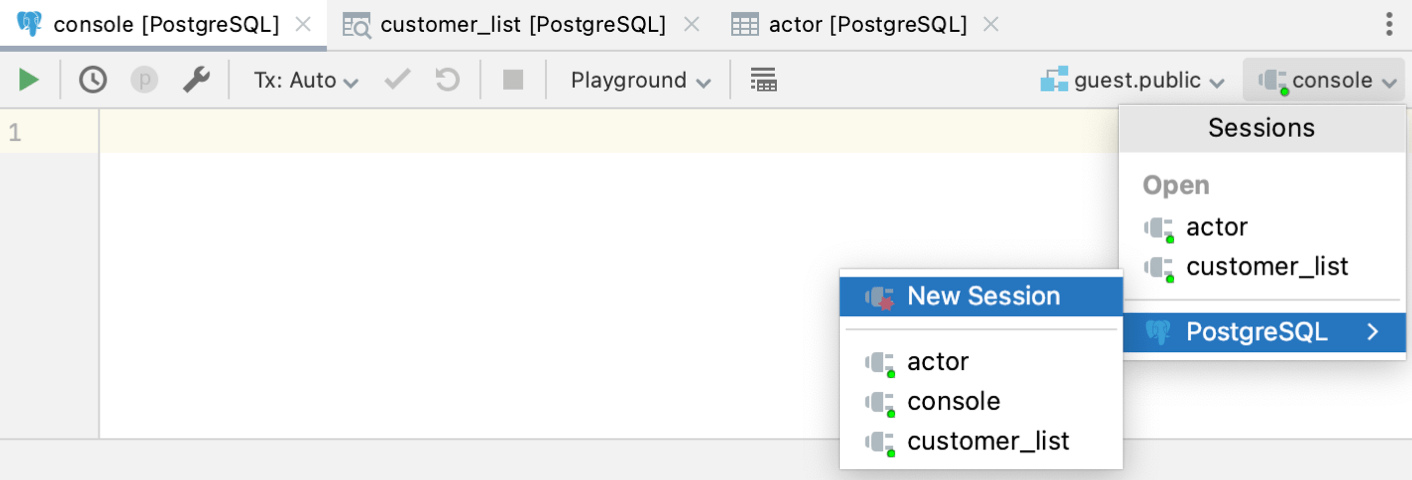Expand the Playground resolve mode dropdown
Image resolution: width=1412 pixels, height=480 pixels.
click(x=640, y=80)
